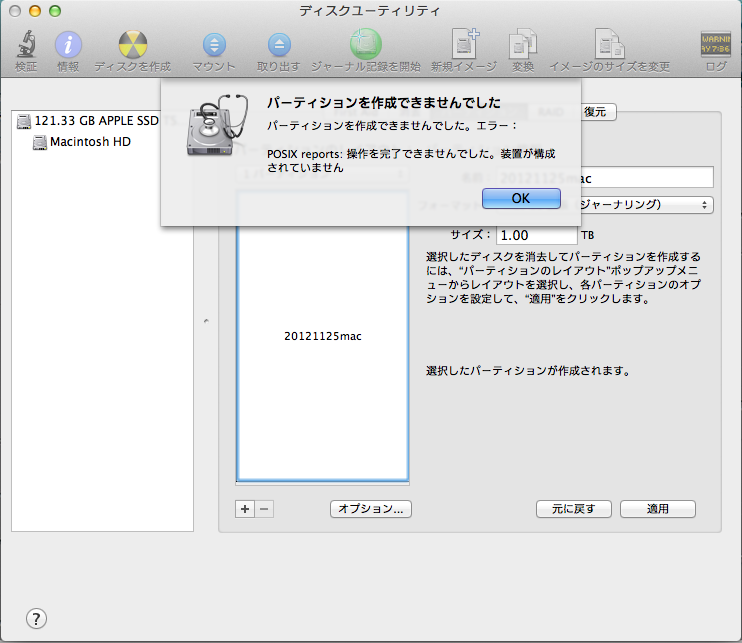Switch to the 復元 (Restore) tab

[595, 112]
